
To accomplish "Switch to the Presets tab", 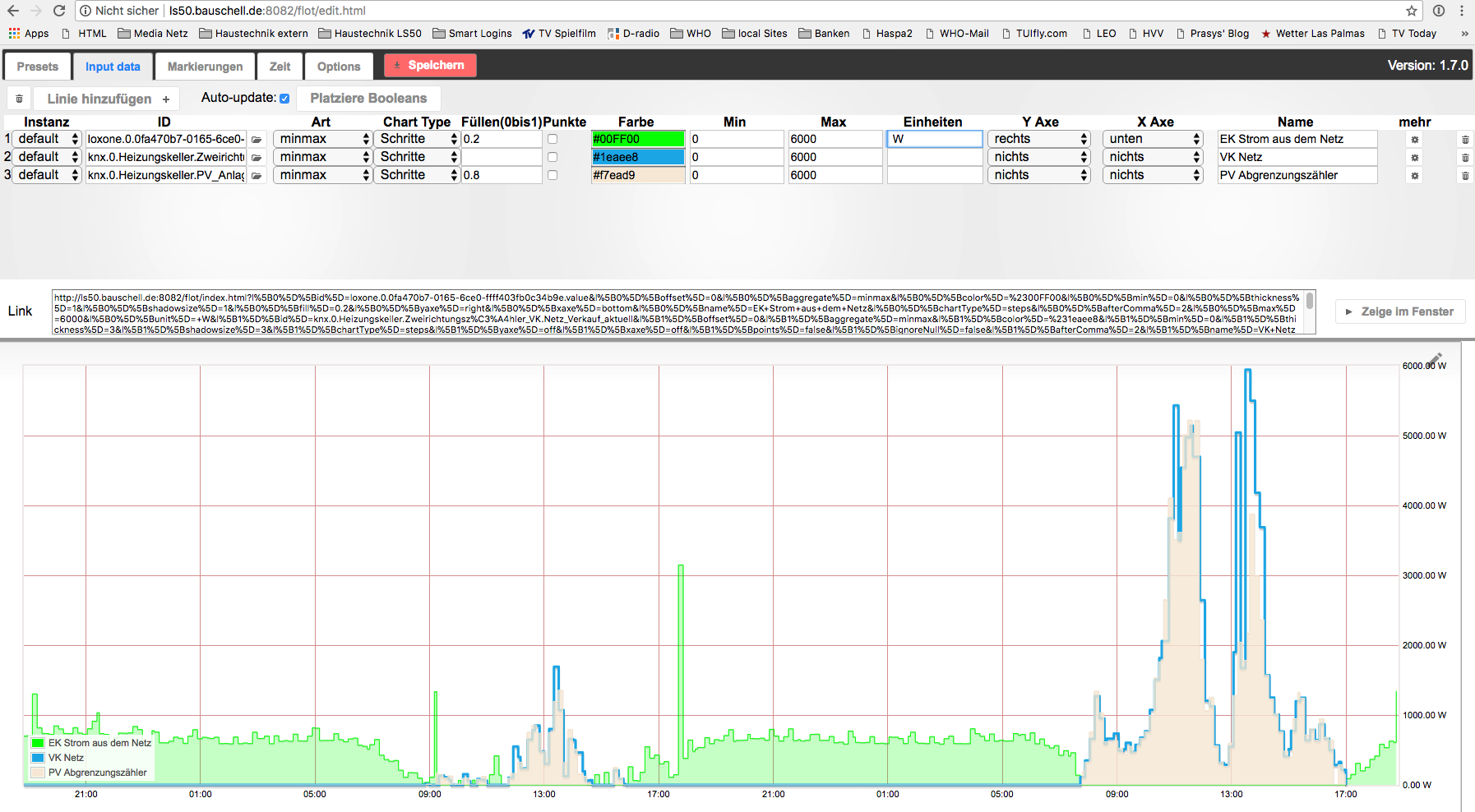I will pos(38,67).
